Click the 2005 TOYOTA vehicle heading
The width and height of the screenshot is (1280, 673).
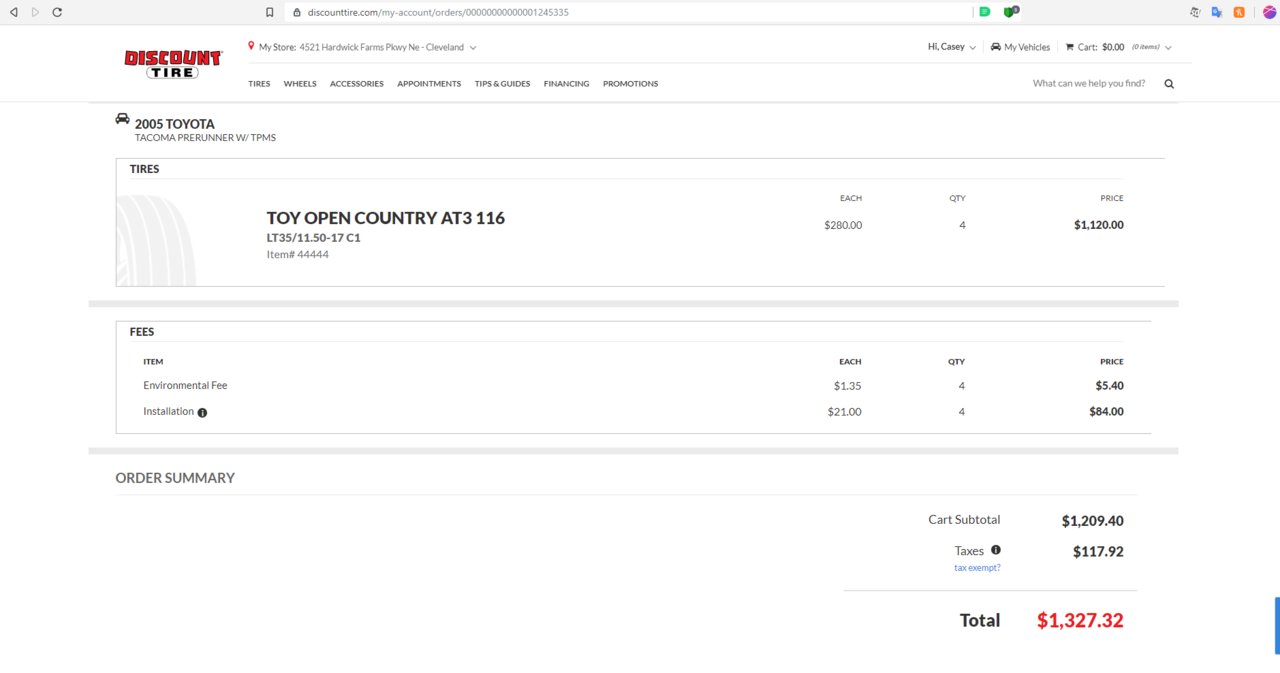coord(175,124)
